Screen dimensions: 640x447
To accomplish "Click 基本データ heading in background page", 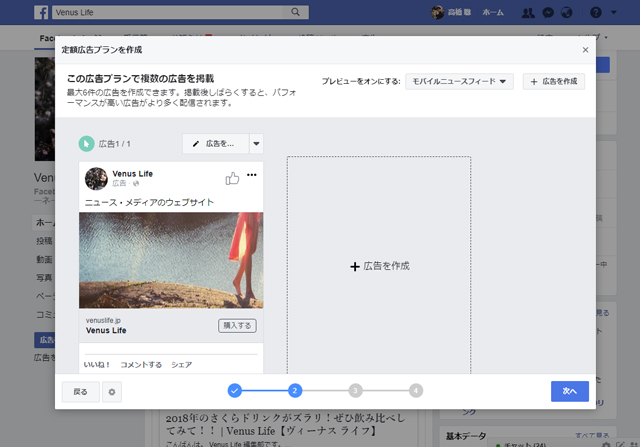I will point(466,436).
